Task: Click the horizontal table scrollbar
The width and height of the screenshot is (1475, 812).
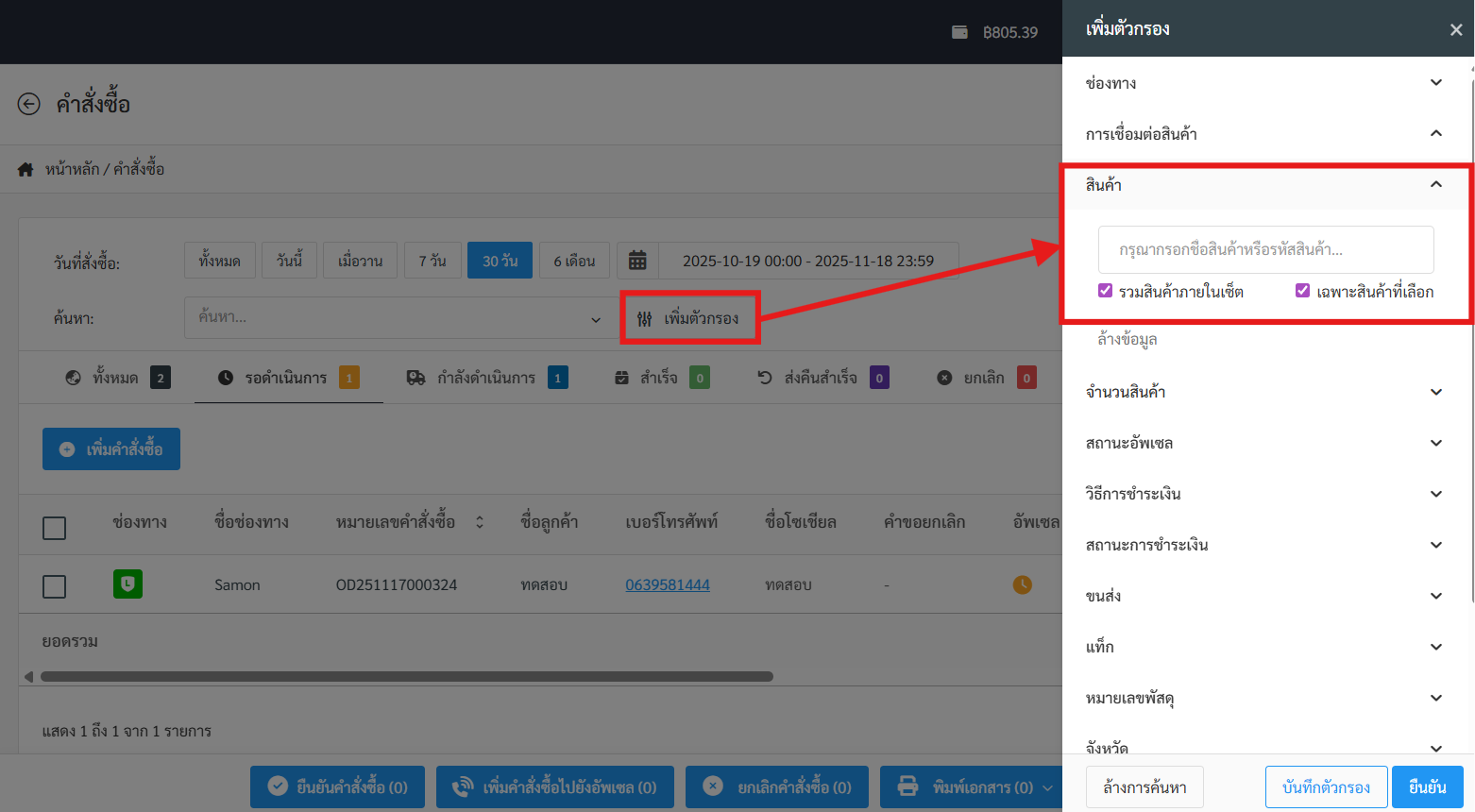Action: pyautogui.click(x=406, y=676)
